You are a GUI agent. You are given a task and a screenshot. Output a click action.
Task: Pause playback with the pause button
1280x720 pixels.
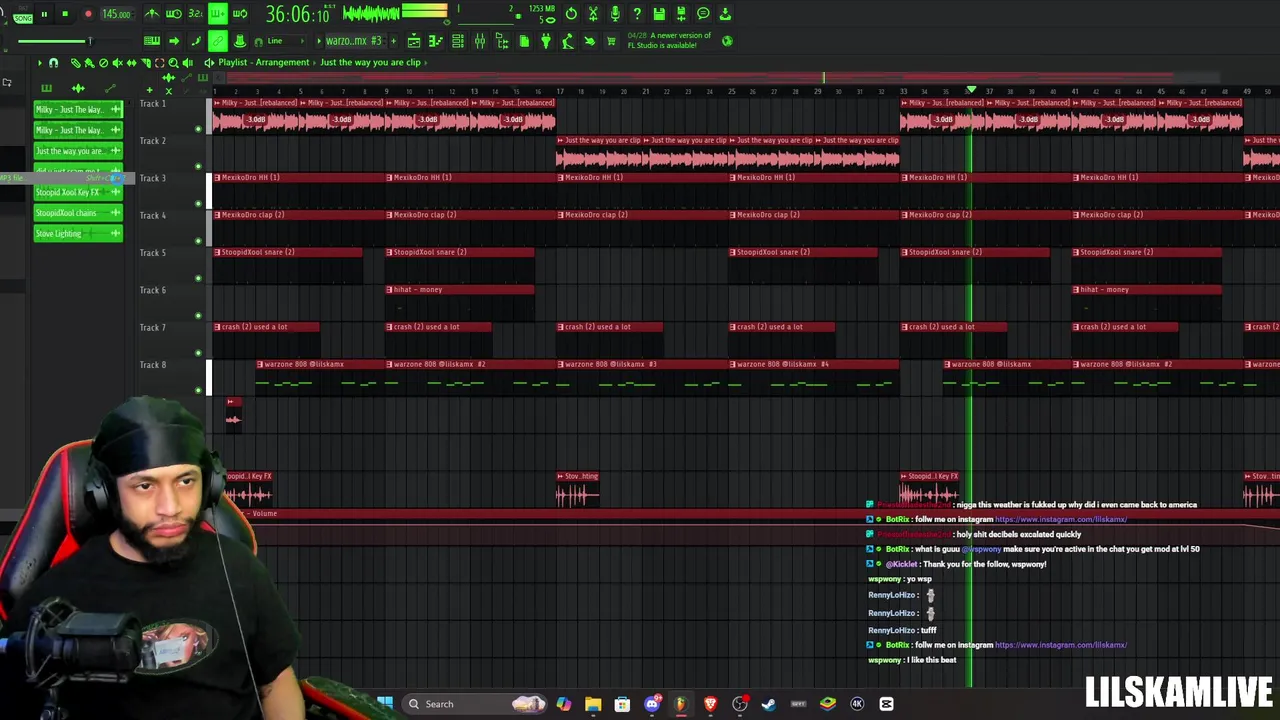click(44, 14)
